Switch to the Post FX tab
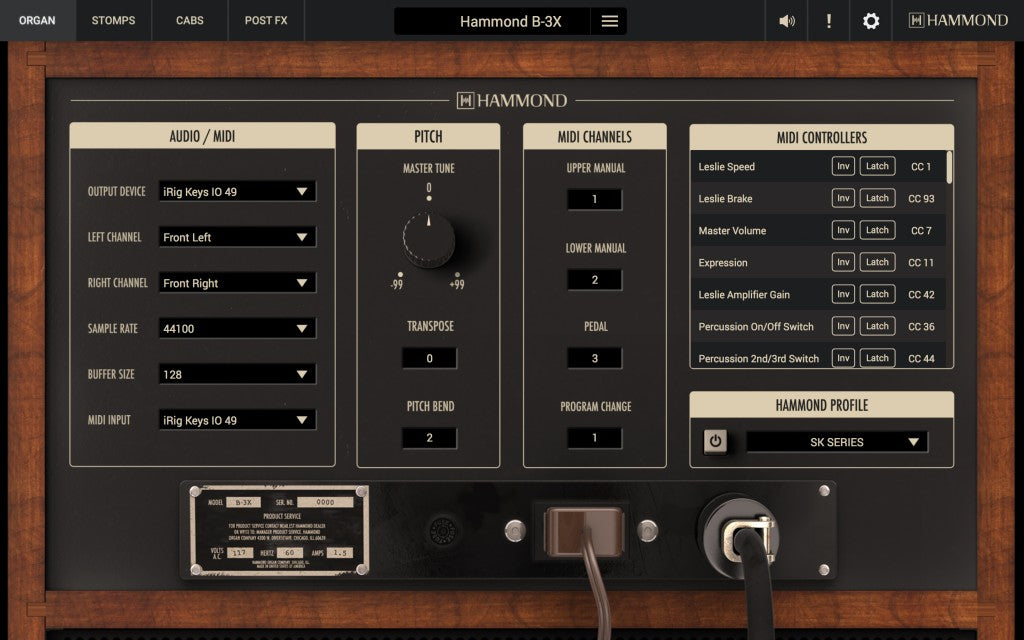 coord(266,21)
